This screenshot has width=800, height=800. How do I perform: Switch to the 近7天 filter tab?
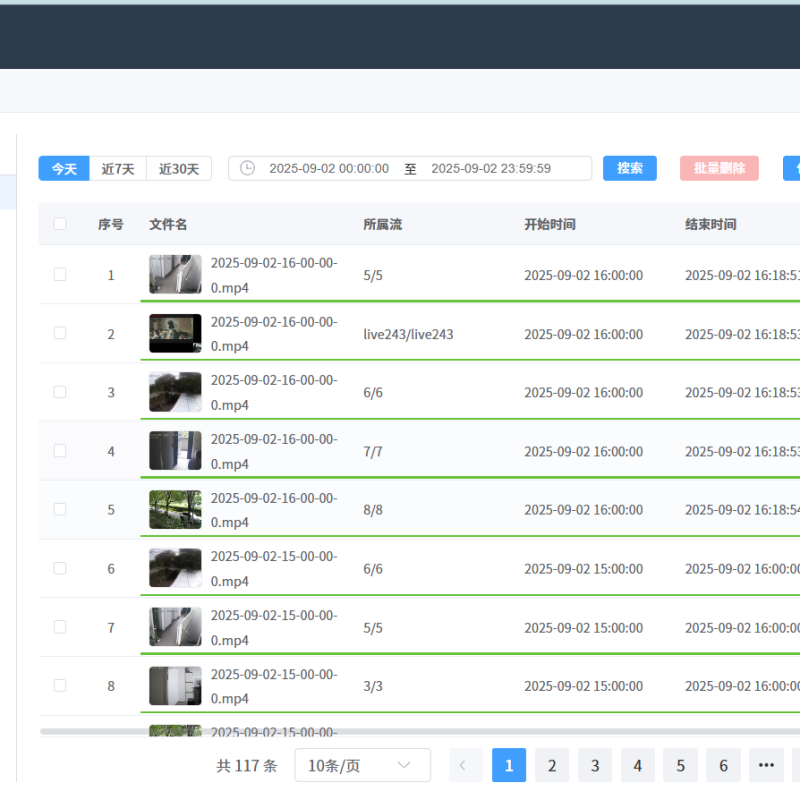118,168
